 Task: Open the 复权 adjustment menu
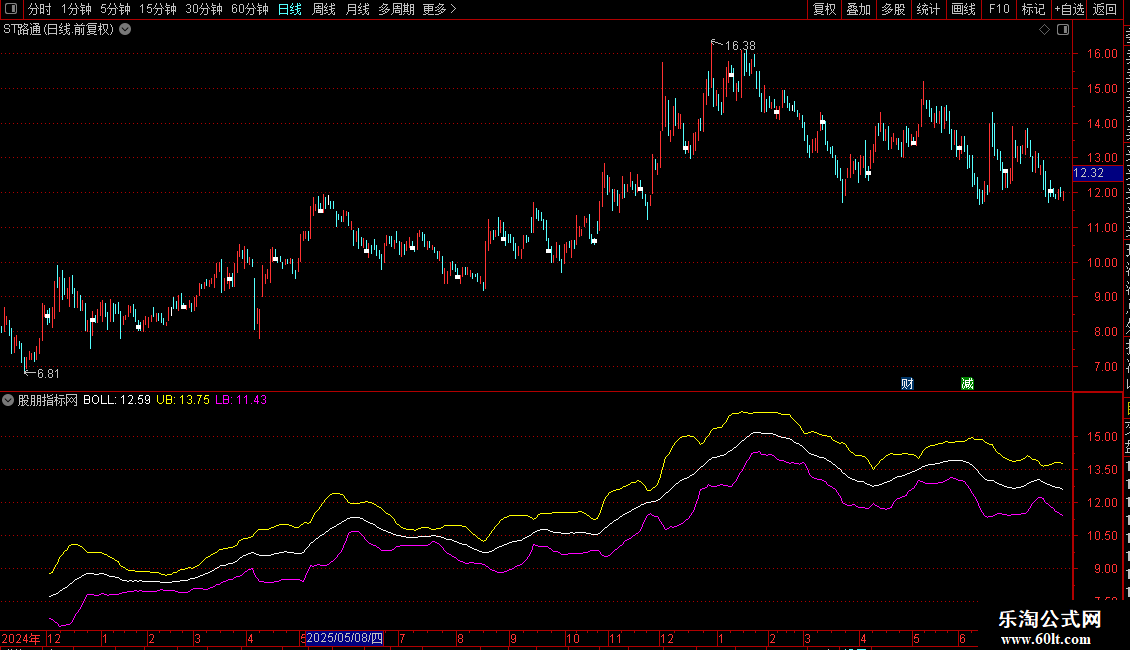824,9
